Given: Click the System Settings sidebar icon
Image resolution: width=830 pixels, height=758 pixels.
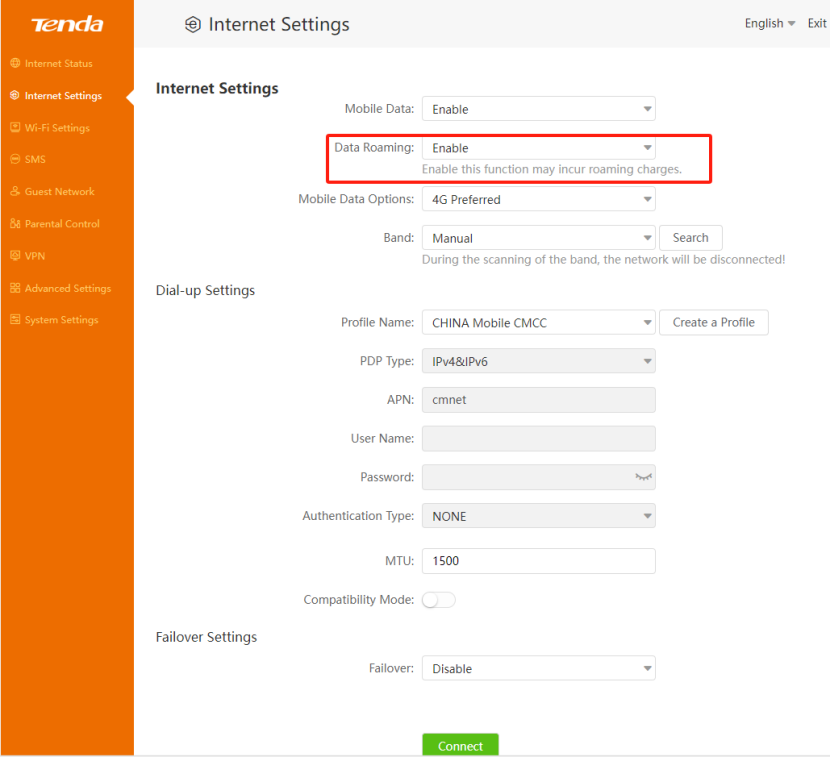Looking at the screenshot, I should tap(15, 320).
